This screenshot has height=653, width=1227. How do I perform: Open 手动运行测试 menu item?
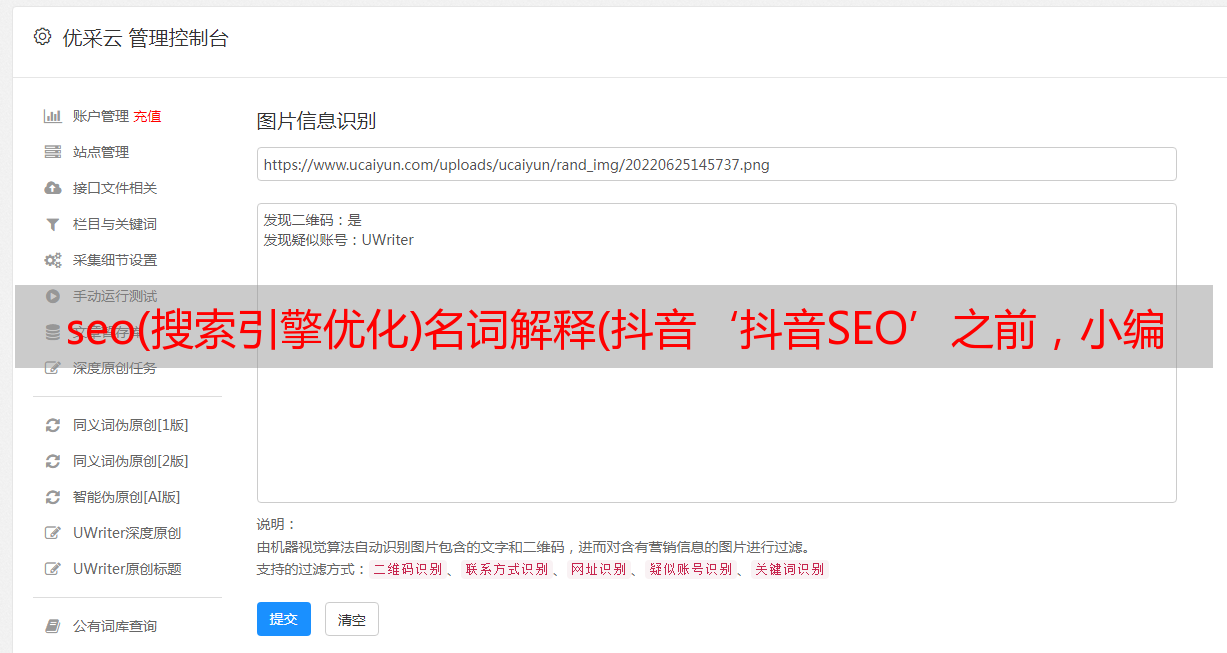[x=115, y=296]
